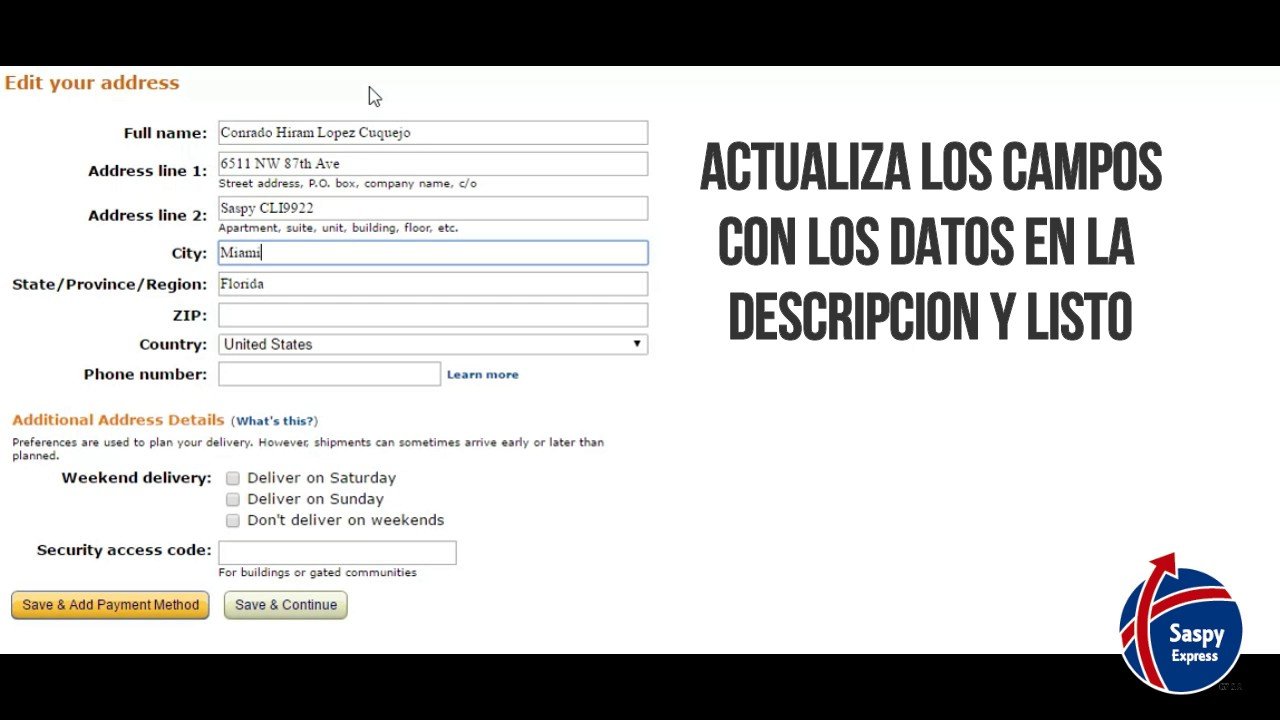
Task: Click the Save & Continue button
Action: click(286, 605)
